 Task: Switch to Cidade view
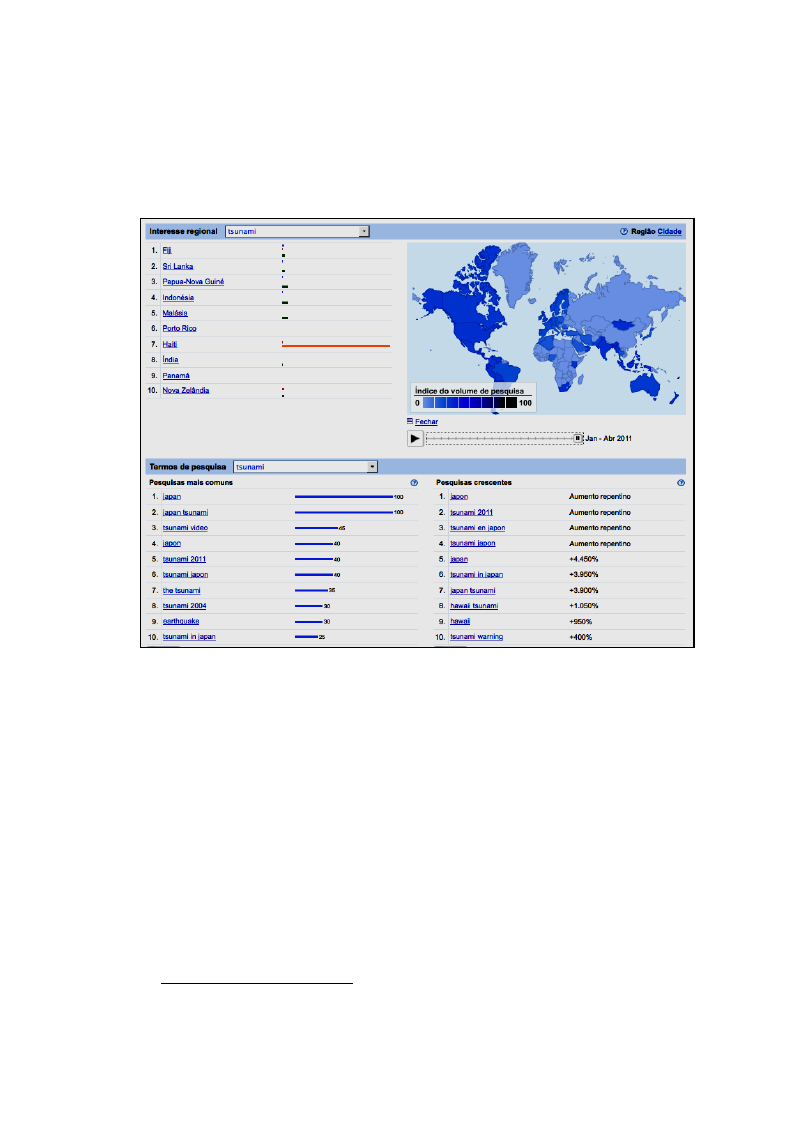[x=669, y=231]
